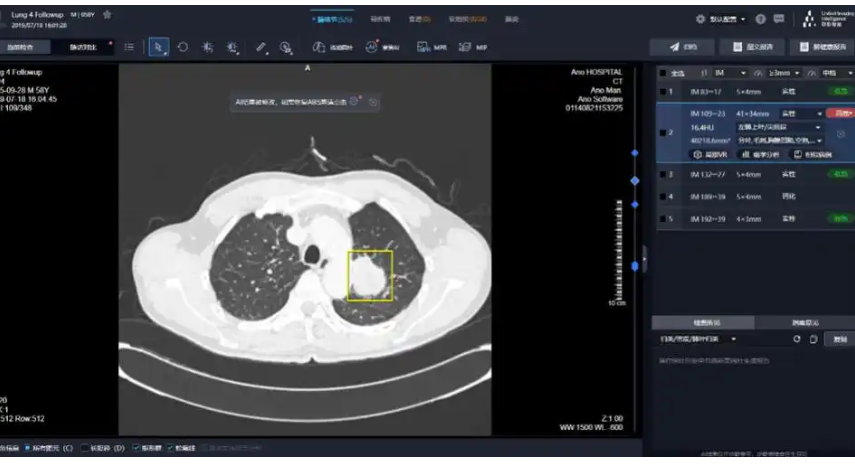This screenshot has height=473, width=855.
Task: Open nodule 2 signs/features dropdown
Action: [x=779, y=141]
